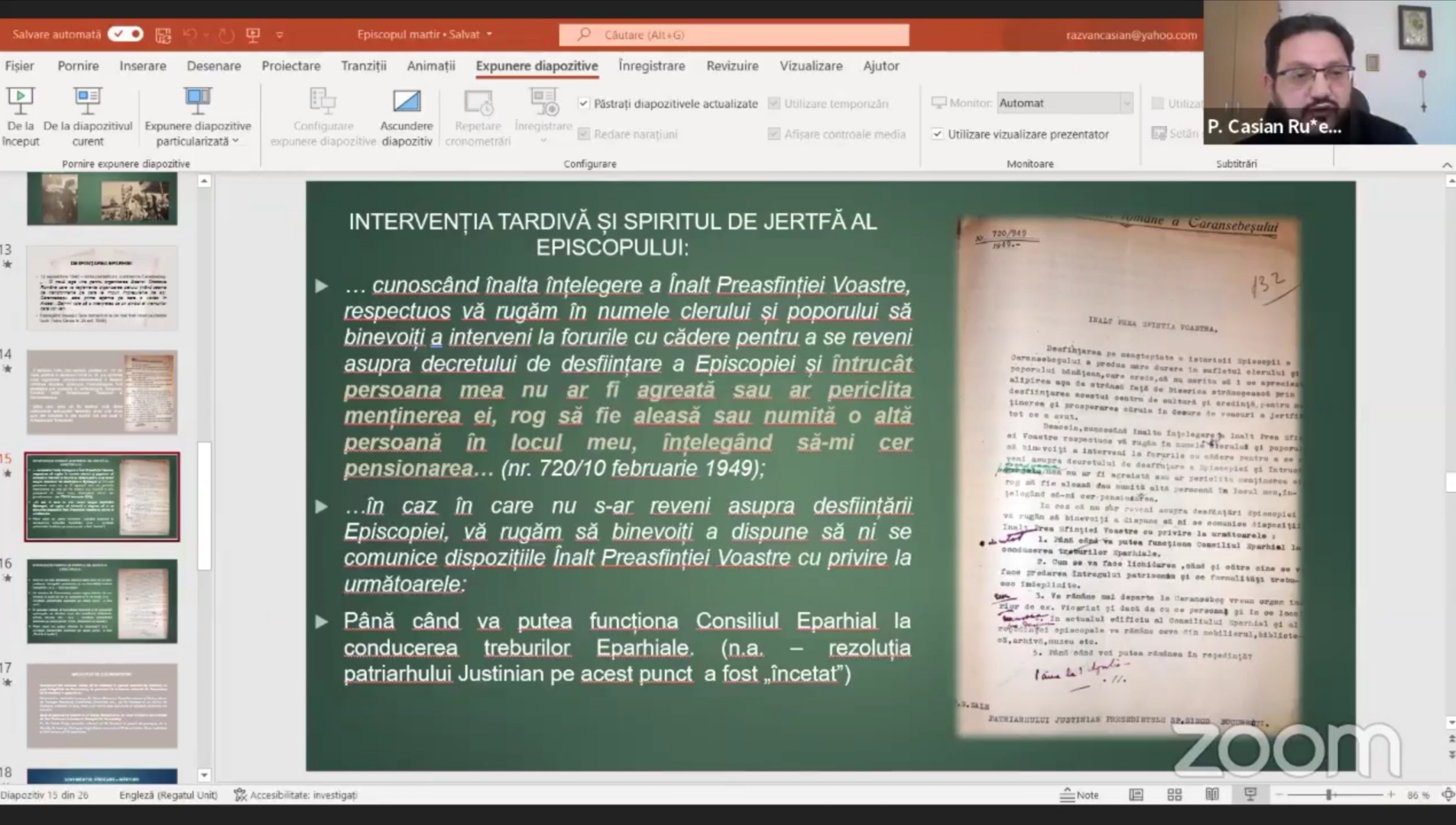Open Configurare expunere diapozitive
Viewport: 1456px width, 825px height.
323,102
